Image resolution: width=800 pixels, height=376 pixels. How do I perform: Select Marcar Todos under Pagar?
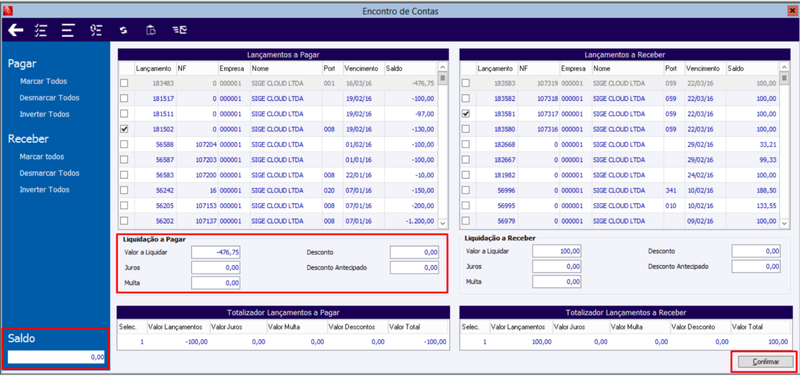coord(43,81)
